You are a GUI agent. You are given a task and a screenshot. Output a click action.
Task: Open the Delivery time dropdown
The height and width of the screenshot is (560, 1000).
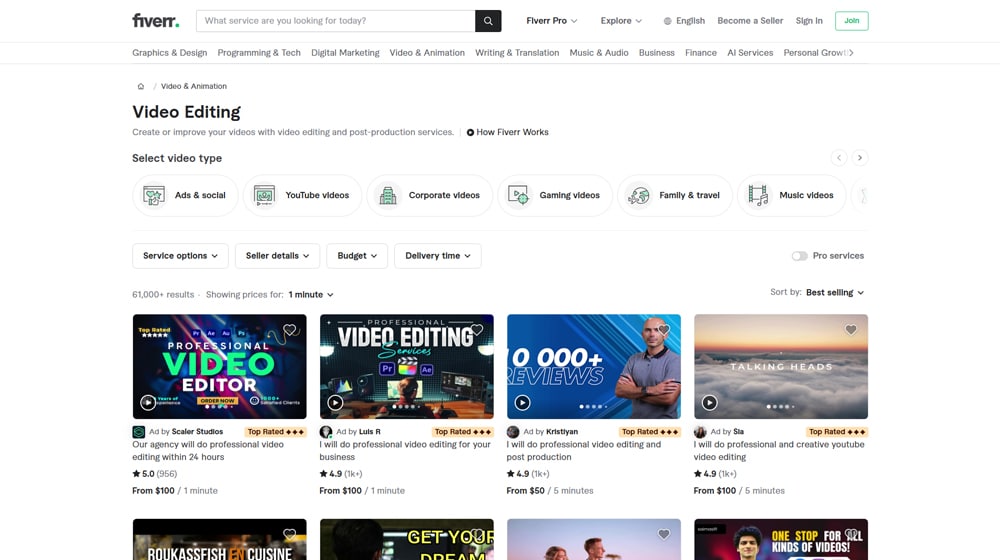438,256
